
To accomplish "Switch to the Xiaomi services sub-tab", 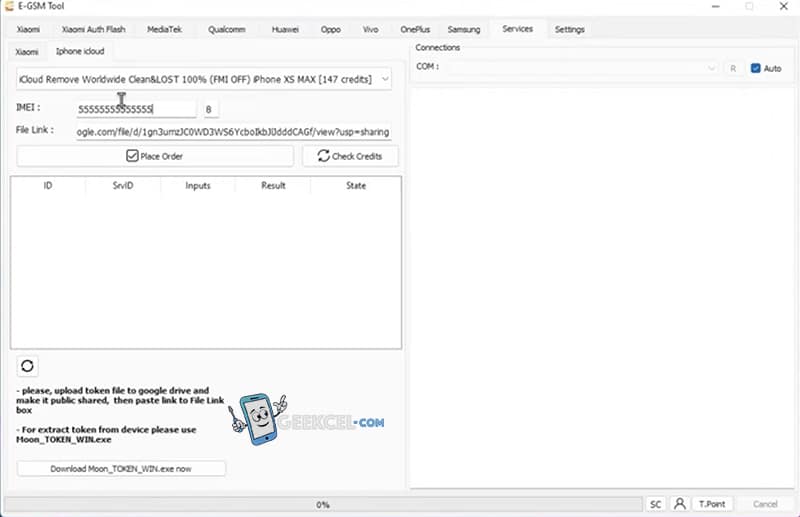I will [x=27, y=52].
